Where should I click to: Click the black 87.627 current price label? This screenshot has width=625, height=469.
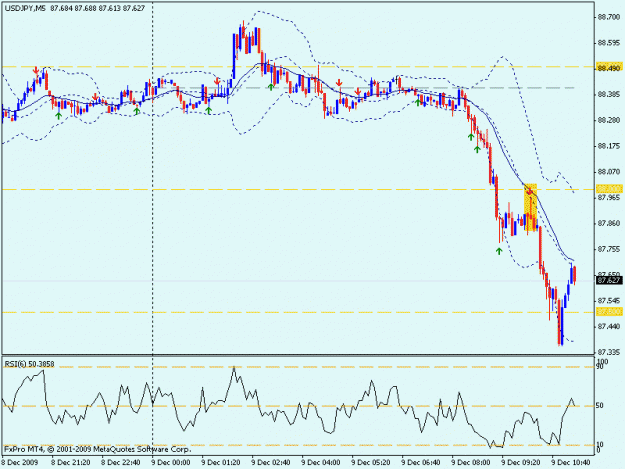pyautogui.click(x=609, y=280)
